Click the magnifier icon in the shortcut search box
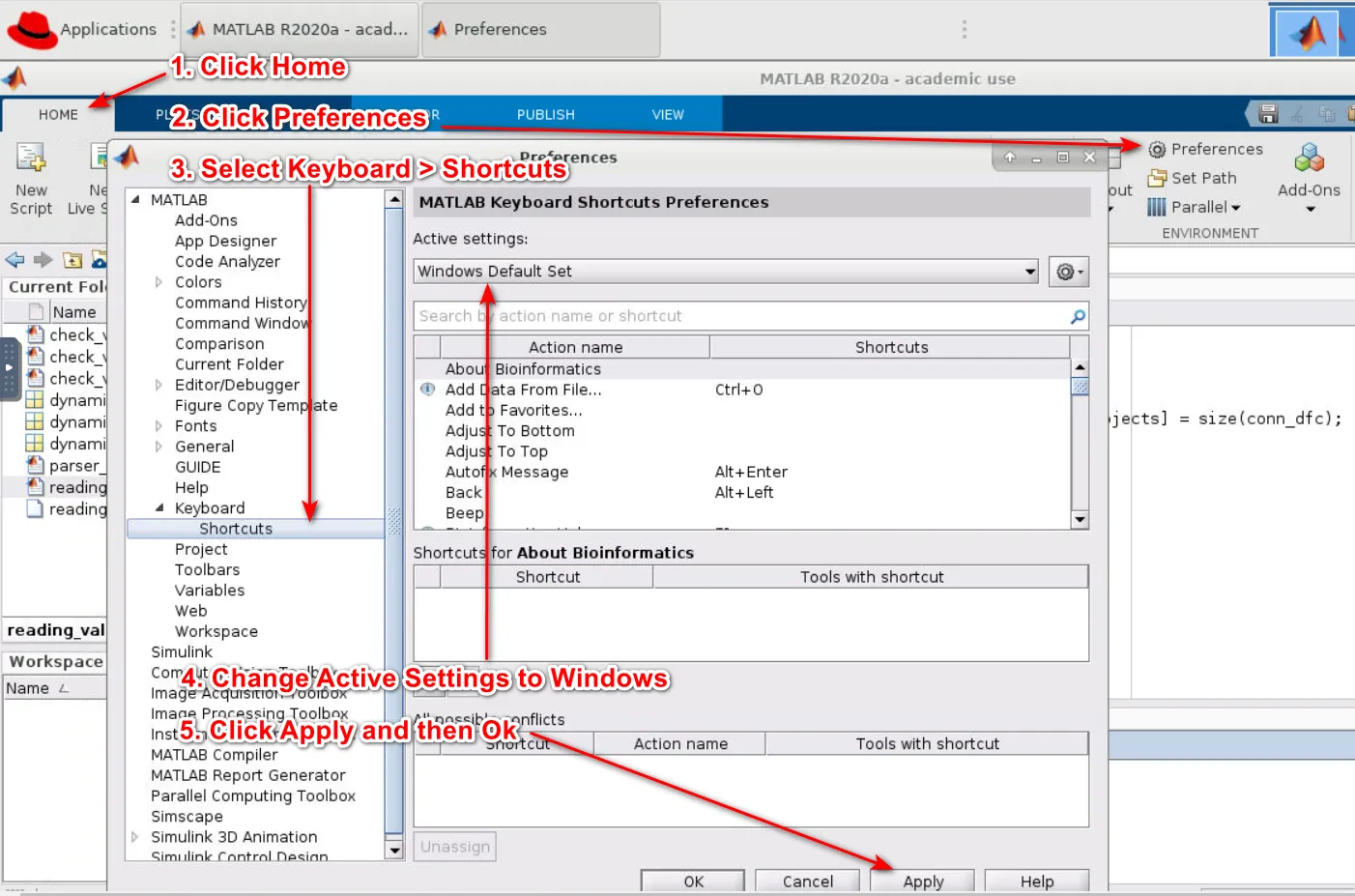Viewport: 1355px width, 896px height. point(1078,316)
